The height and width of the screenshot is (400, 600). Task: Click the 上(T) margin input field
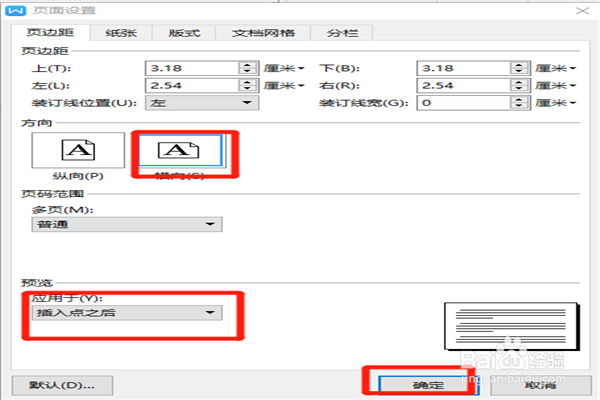(192, 68)
